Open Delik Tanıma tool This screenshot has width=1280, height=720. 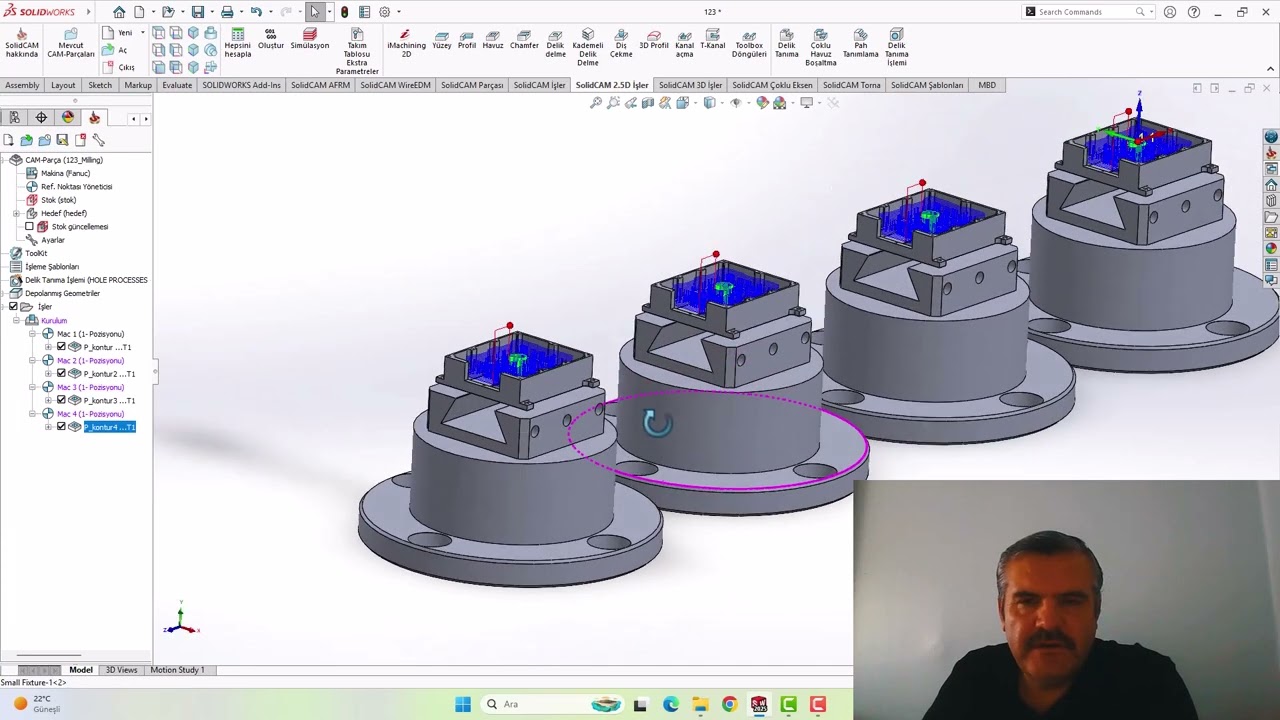pyautogui.click(x=787, y=43)
